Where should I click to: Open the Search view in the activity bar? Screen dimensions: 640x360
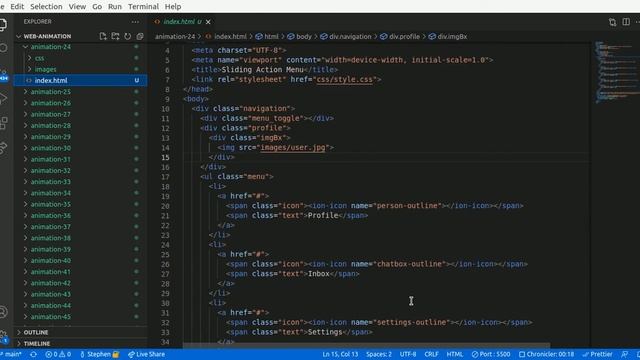(3, 48)
